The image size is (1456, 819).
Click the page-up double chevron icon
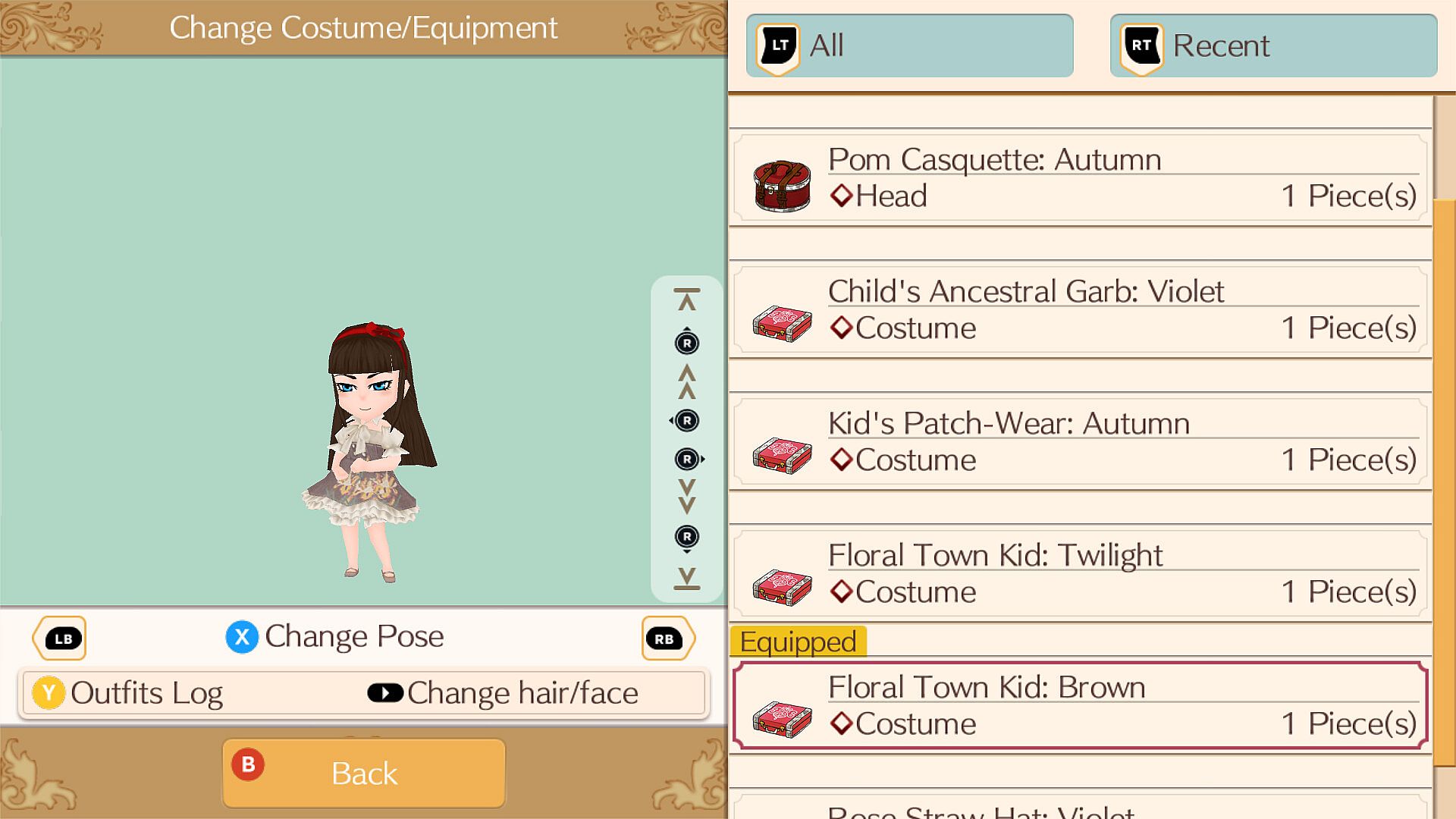coord(687,381)
